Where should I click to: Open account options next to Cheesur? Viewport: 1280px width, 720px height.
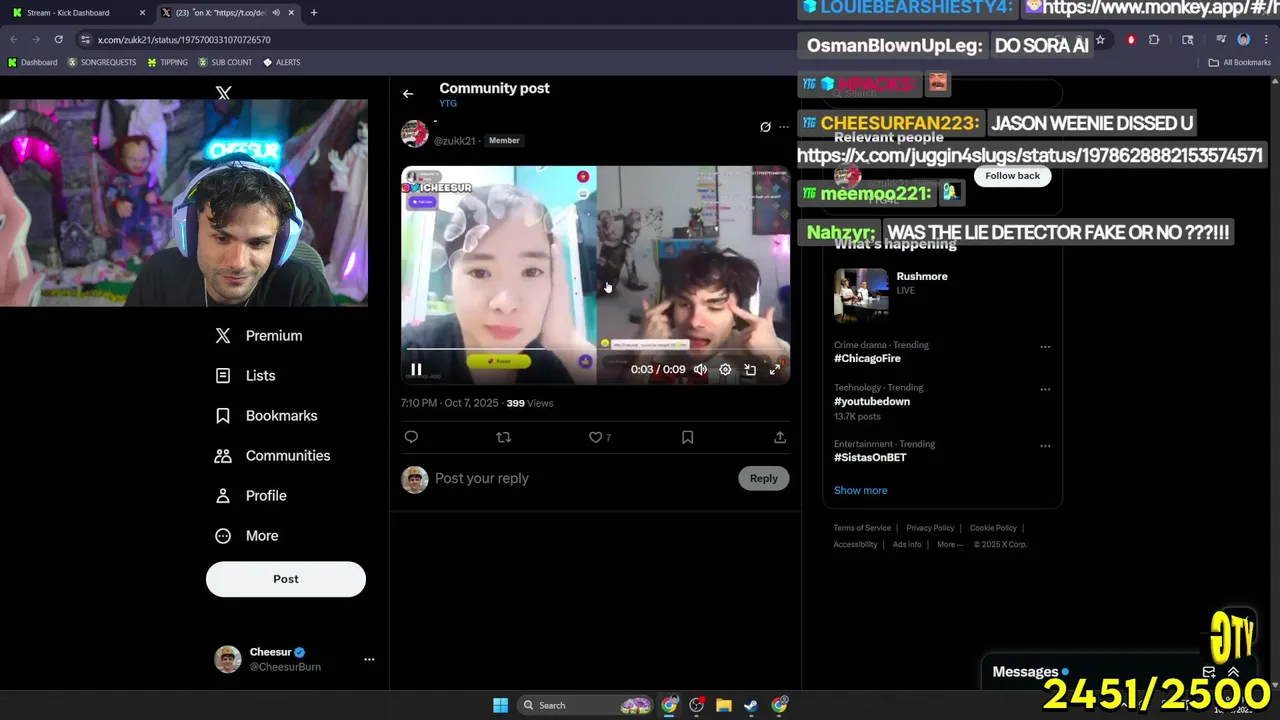[x=369, y=659]
